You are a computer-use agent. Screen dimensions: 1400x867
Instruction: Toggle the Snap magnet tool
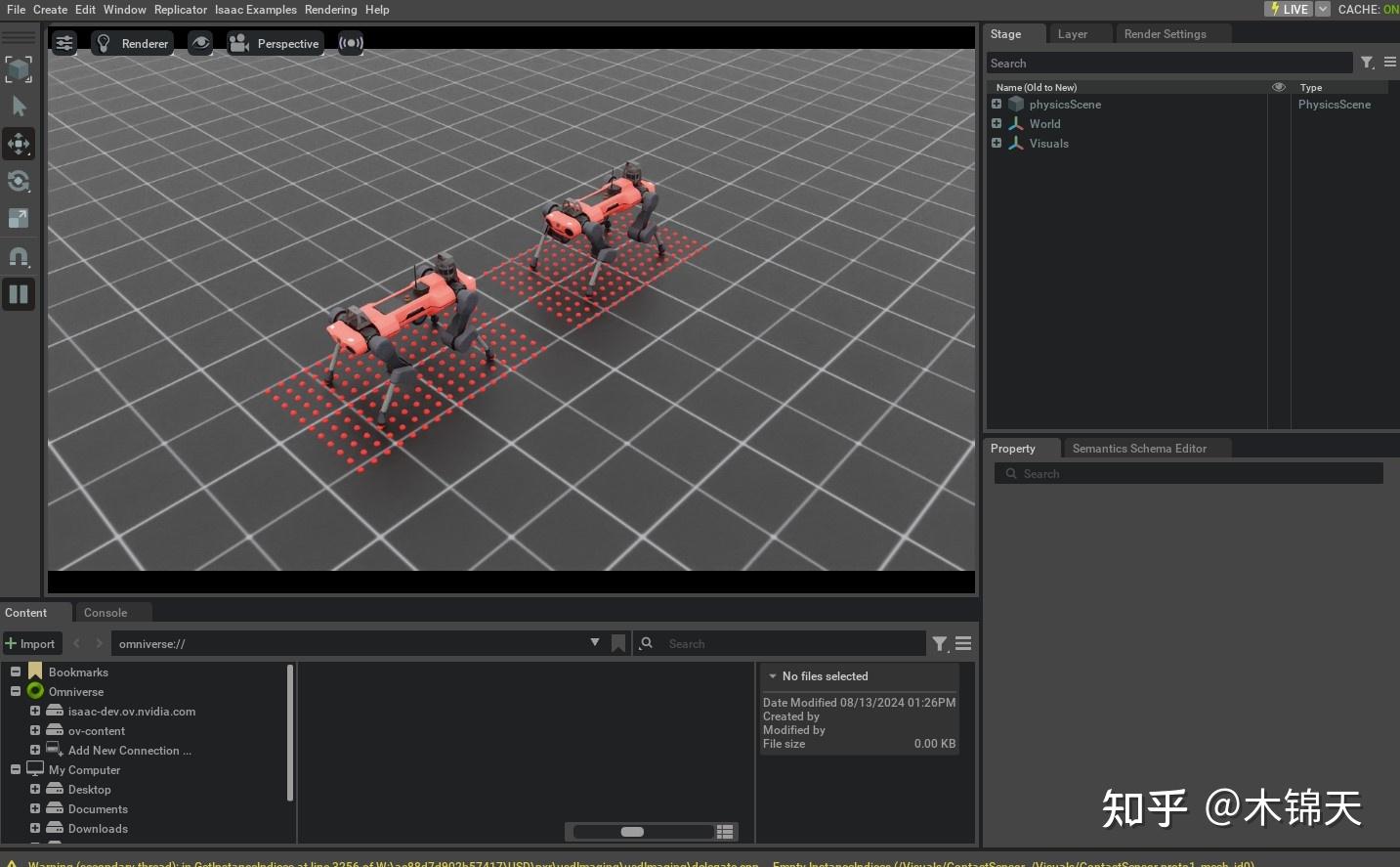click(x=19, y=256)
